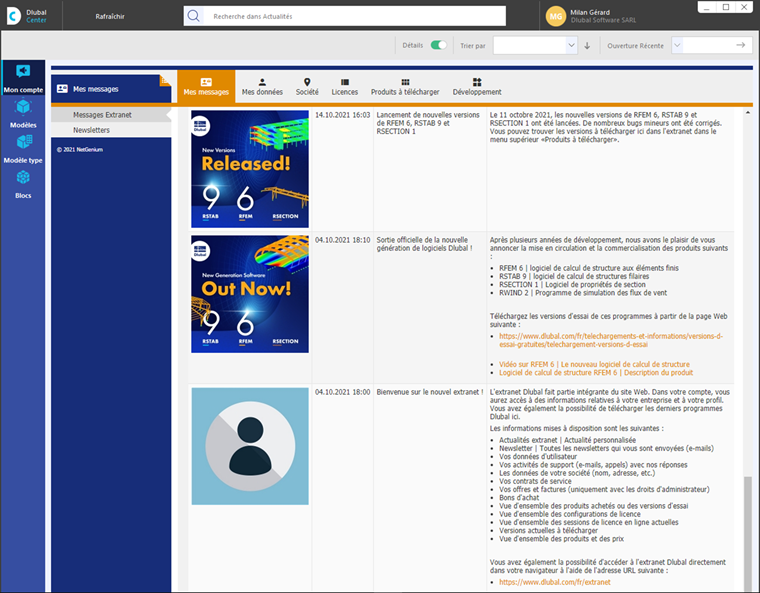Click the vertical scrollbar thumb of messages

[x=747, y=532]
